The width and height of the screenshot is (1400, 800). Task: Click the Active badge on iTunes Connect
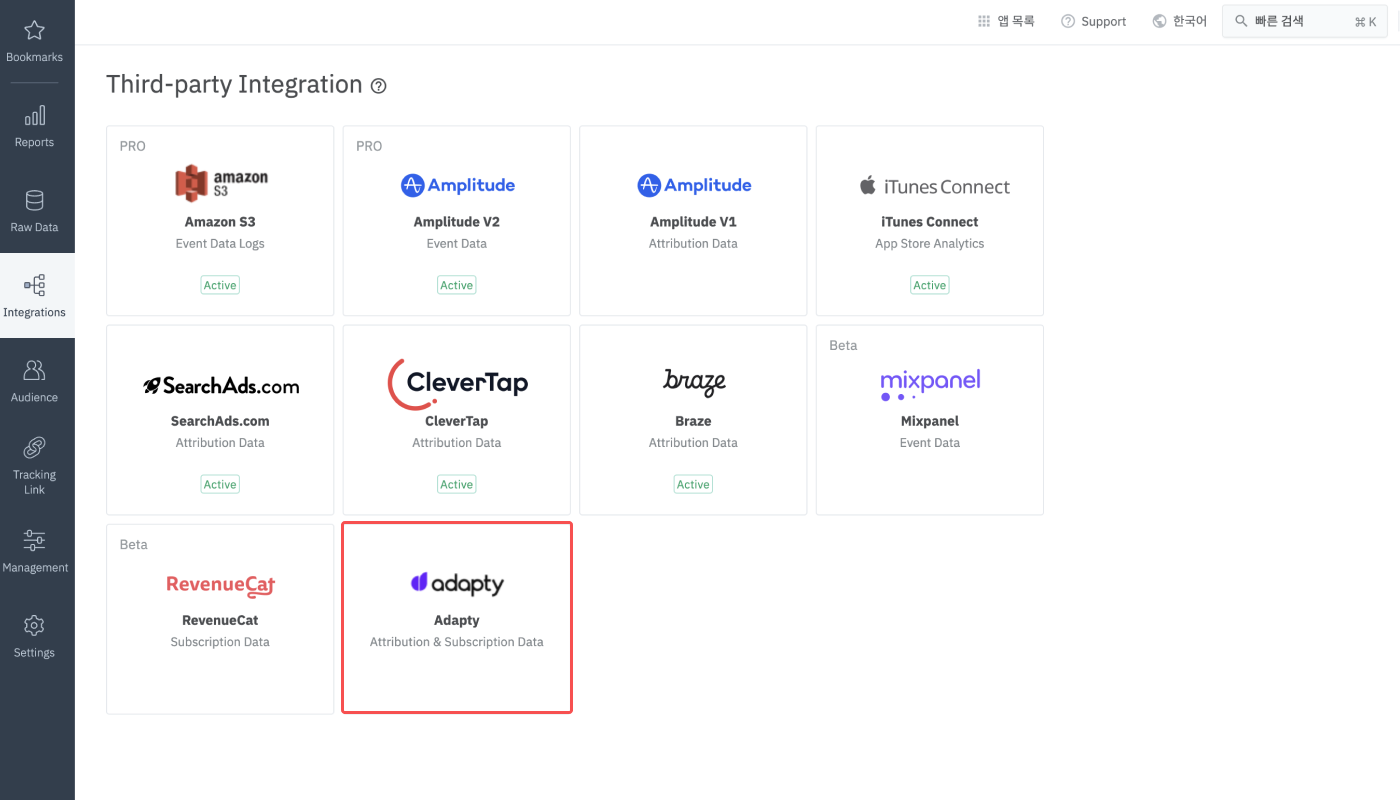point(930,285)
